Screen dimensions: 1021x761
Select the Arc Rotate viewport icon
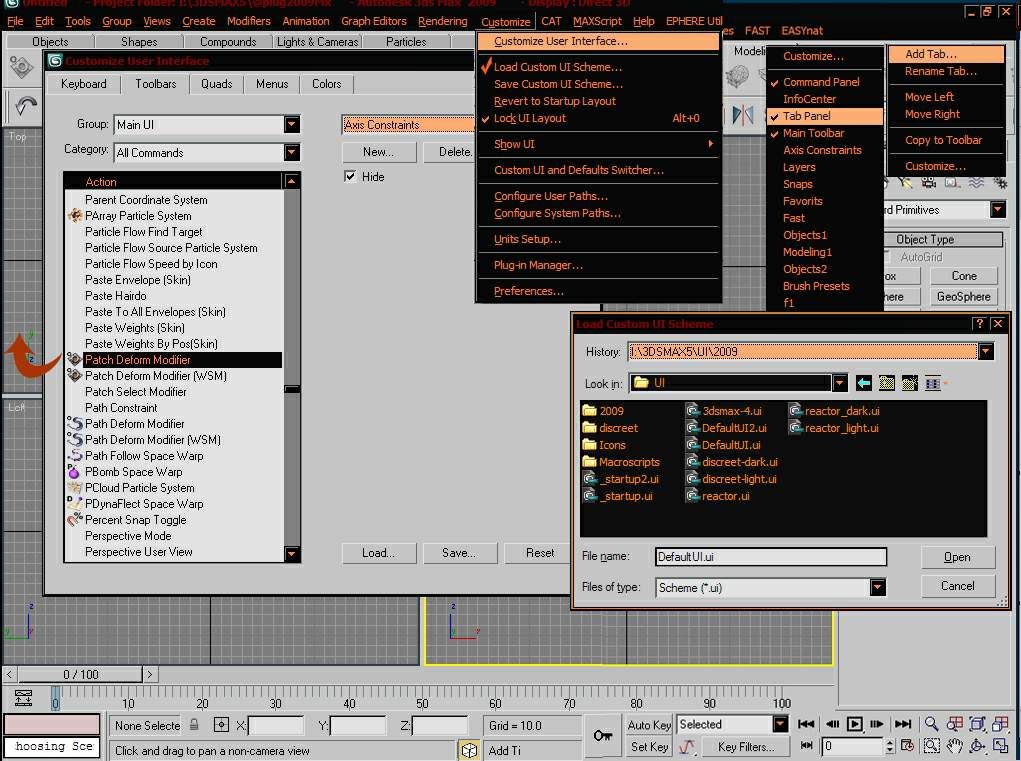coord(977,746)
